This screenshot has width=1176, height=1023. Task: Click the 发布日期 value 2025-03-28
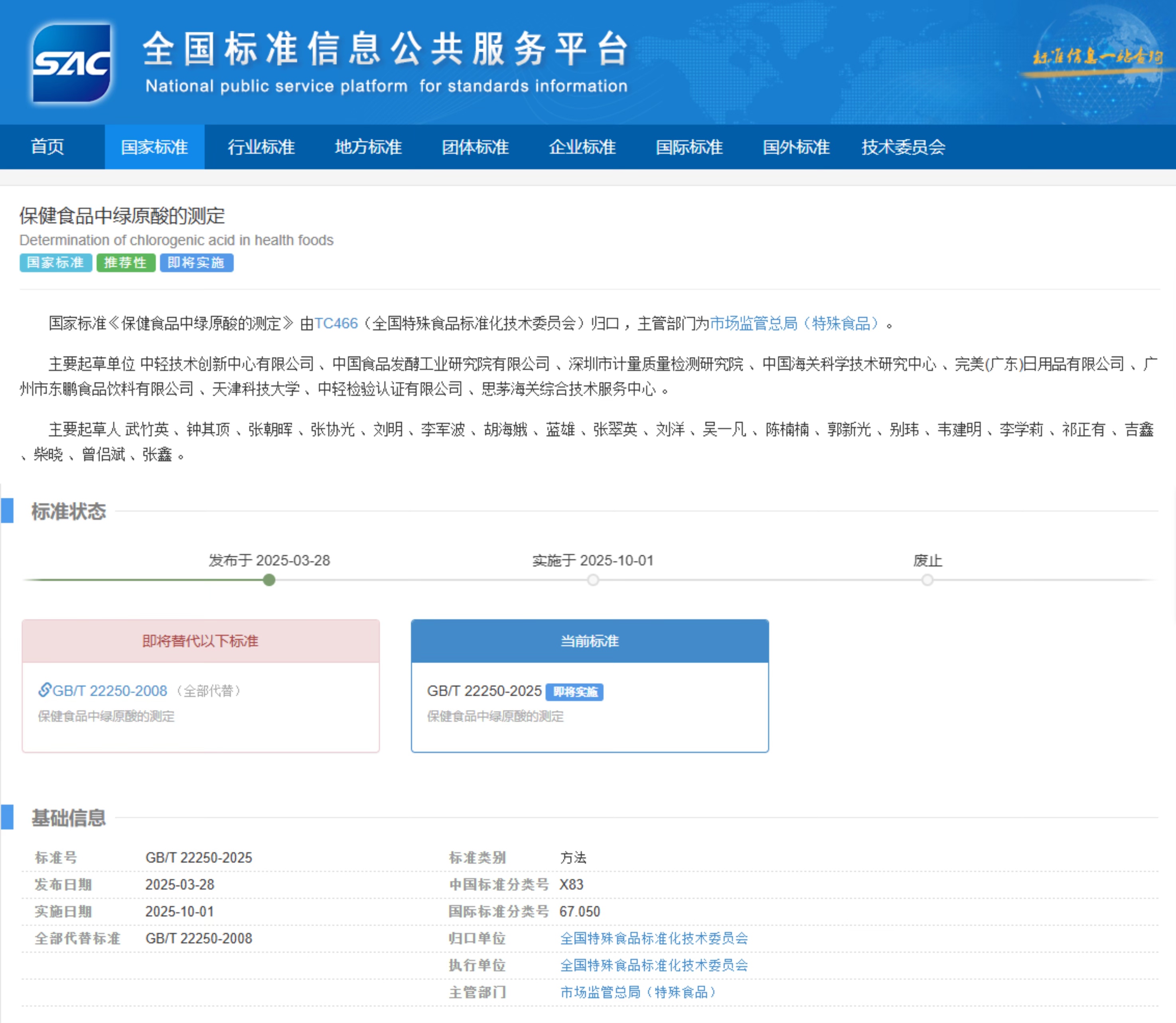180,884
